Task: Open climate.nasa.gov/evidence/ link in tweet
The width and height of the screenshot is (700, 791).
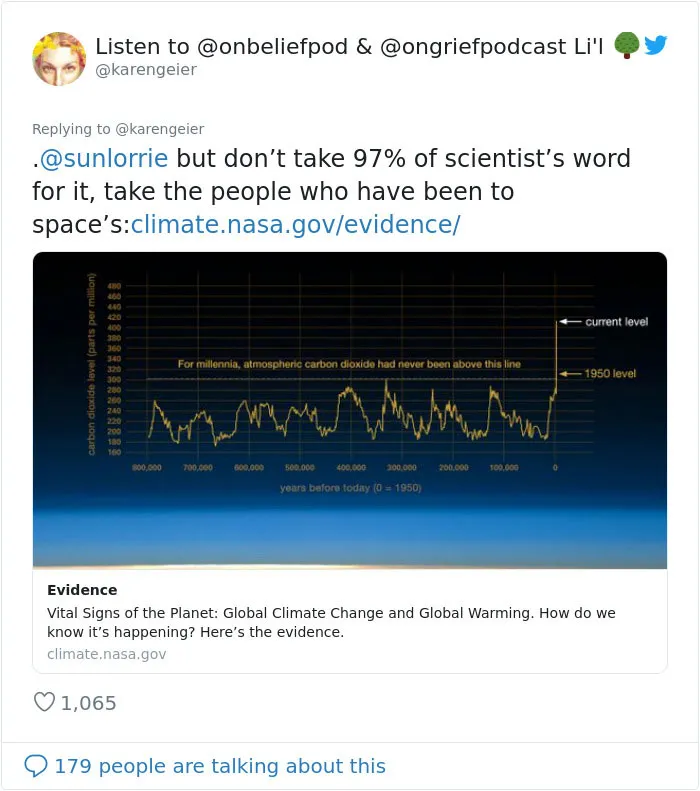Action: pos(296,224)
